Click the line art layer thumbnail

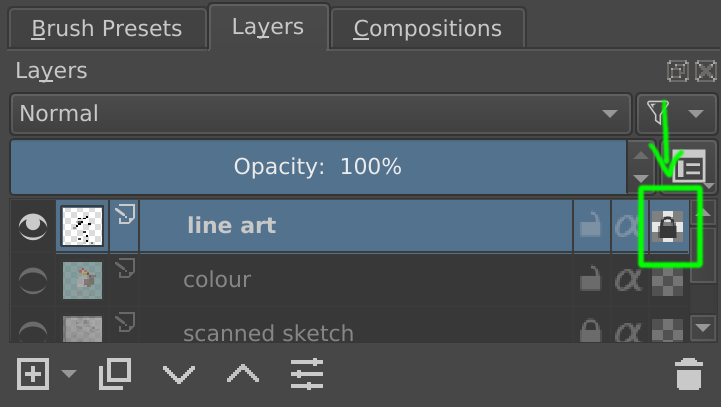83,226
